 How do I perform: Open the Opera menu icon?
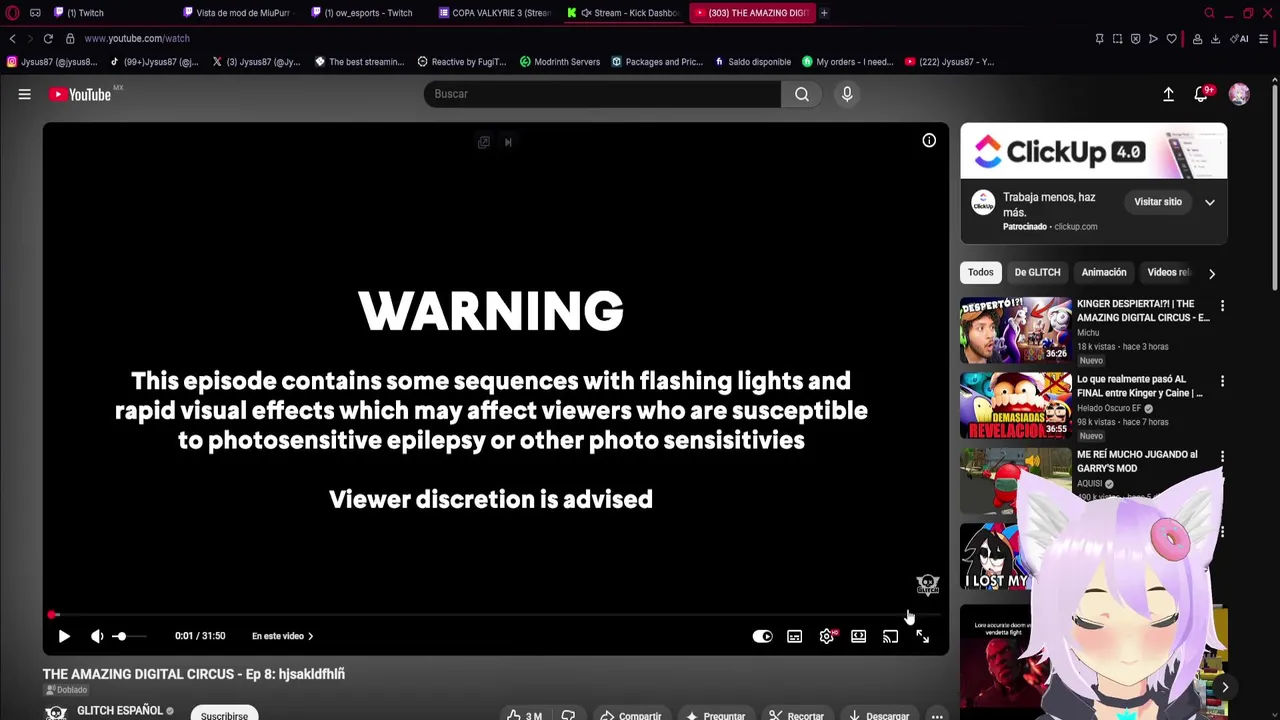pyautogui.click(x=12, y=13)
